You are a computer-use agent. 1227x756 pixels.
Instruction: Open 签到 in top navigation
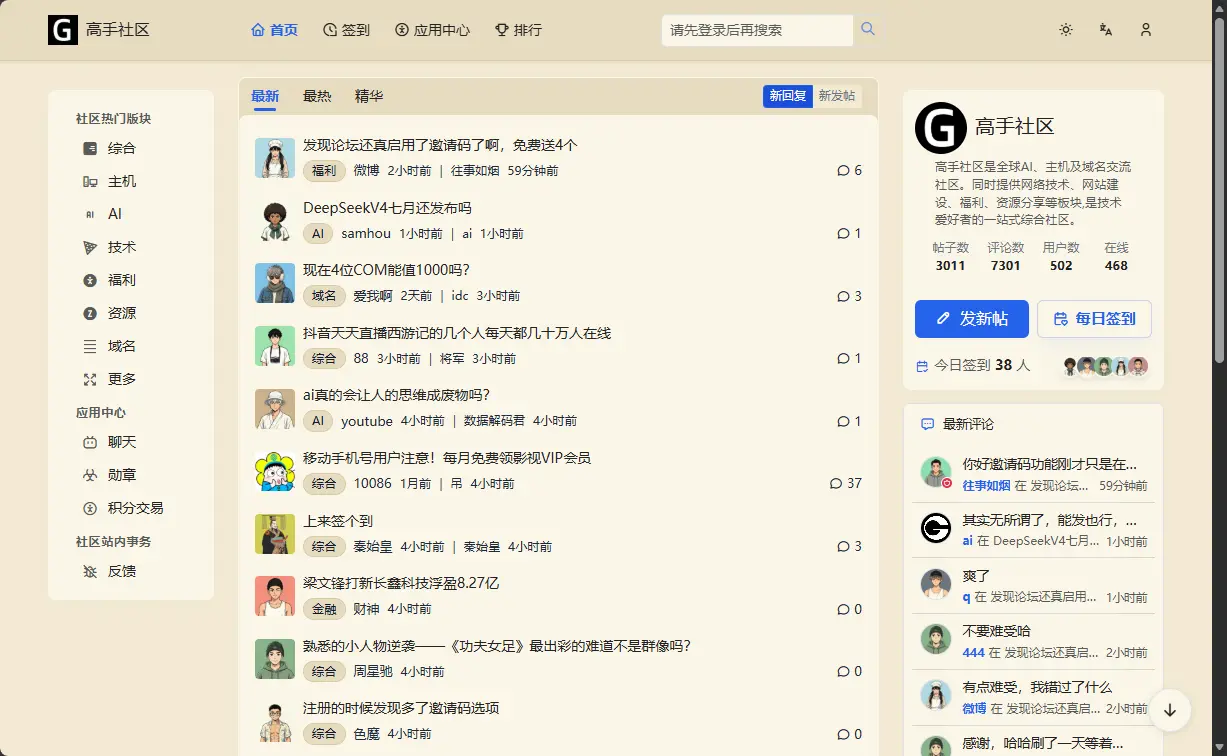pyautogui.click(x=346, y=30)
